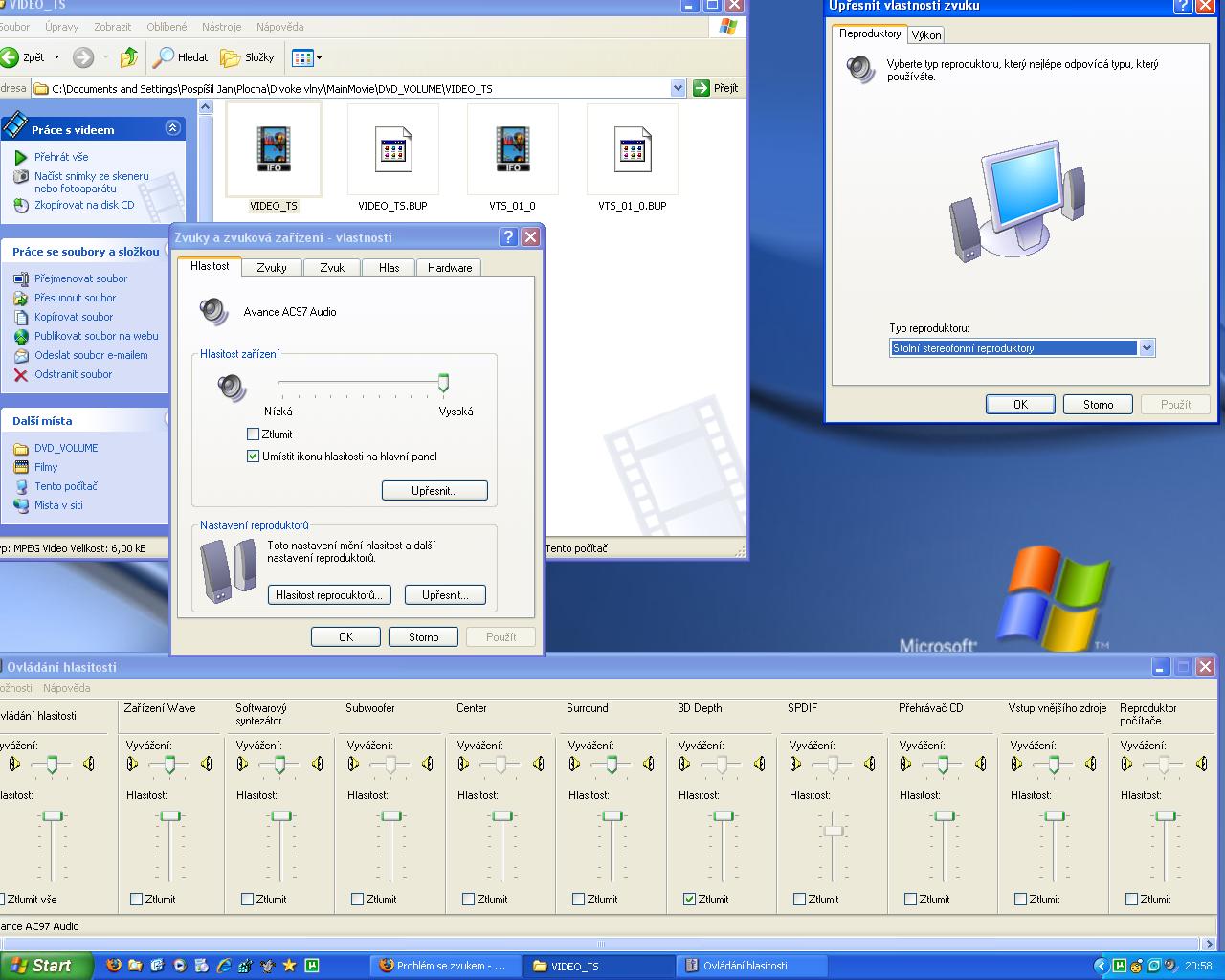Image resolution: width=1225 pixels, height=980 pixels.
Task: Click Odstranit soubor delete icon
Action: (x=21, y=374)
